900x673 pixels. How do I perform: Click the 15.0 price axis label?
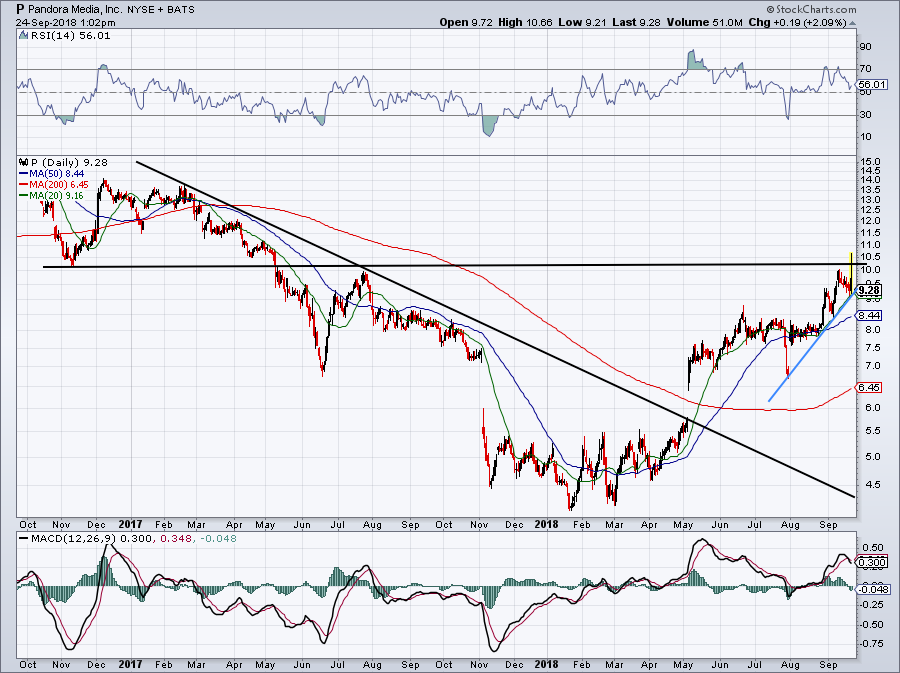coord(869,162)
